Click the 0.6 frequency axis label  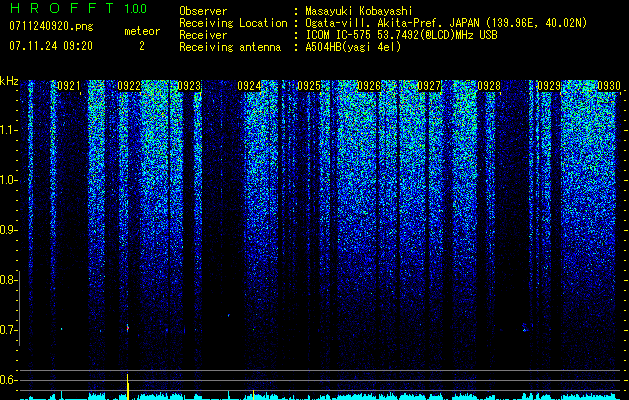coord(7,380)
